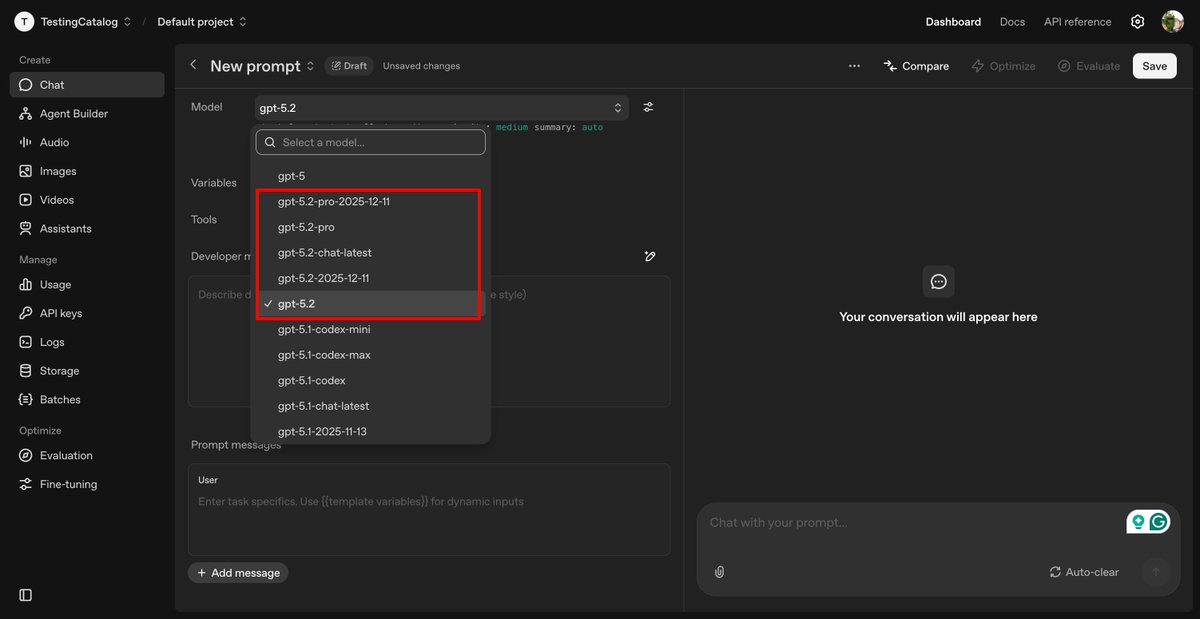Click the Grammarly icon in chat box
Image resolution: width=1200 pixels, height=619 pixels.
click(1159, 522)
